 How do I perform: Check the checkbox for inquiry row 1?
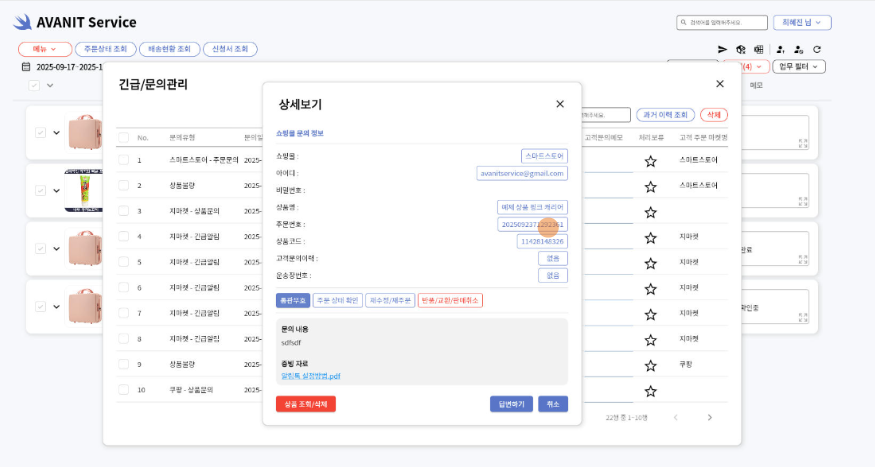(123, 160)
